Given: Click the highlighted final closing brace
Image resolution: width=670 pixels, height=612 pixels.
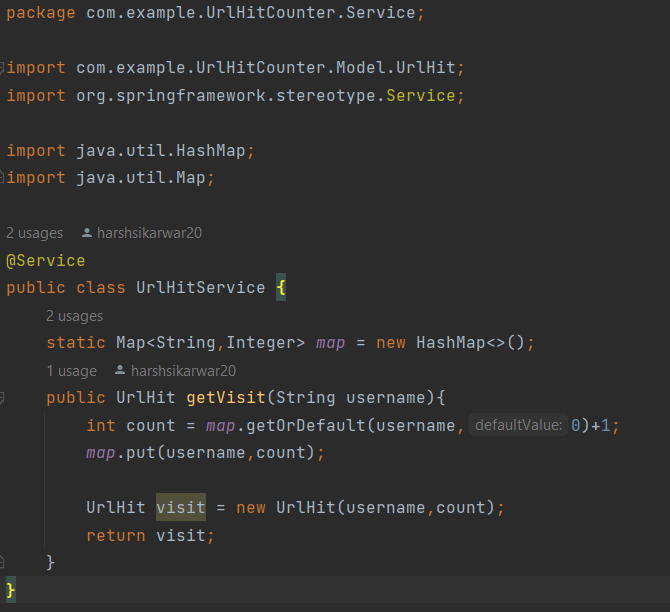Looking at the screenshot, I should pyautogui.click(x=11, y=590).
